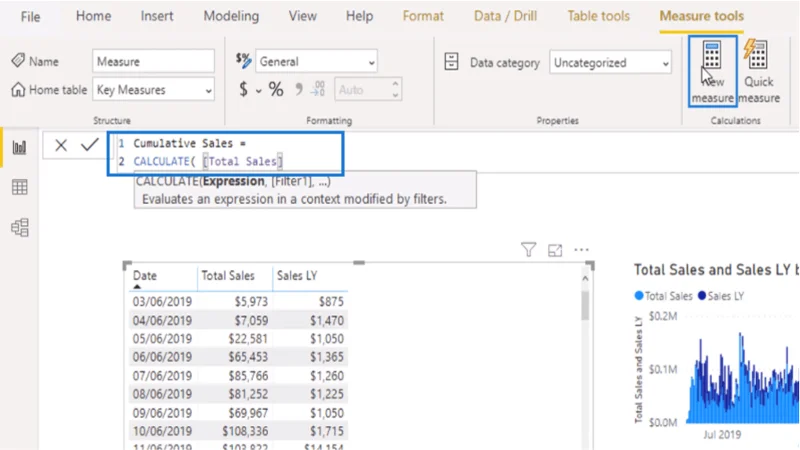Open the table visual more options ellipsis

[581, 250]
